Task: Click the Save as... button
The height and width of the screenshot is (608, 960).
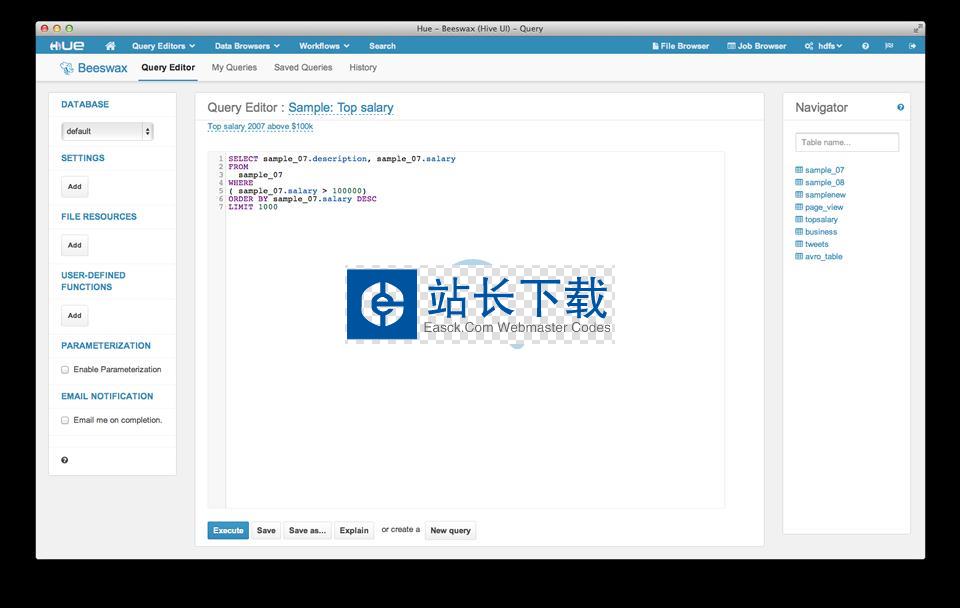Action: (x=307, y=530)
